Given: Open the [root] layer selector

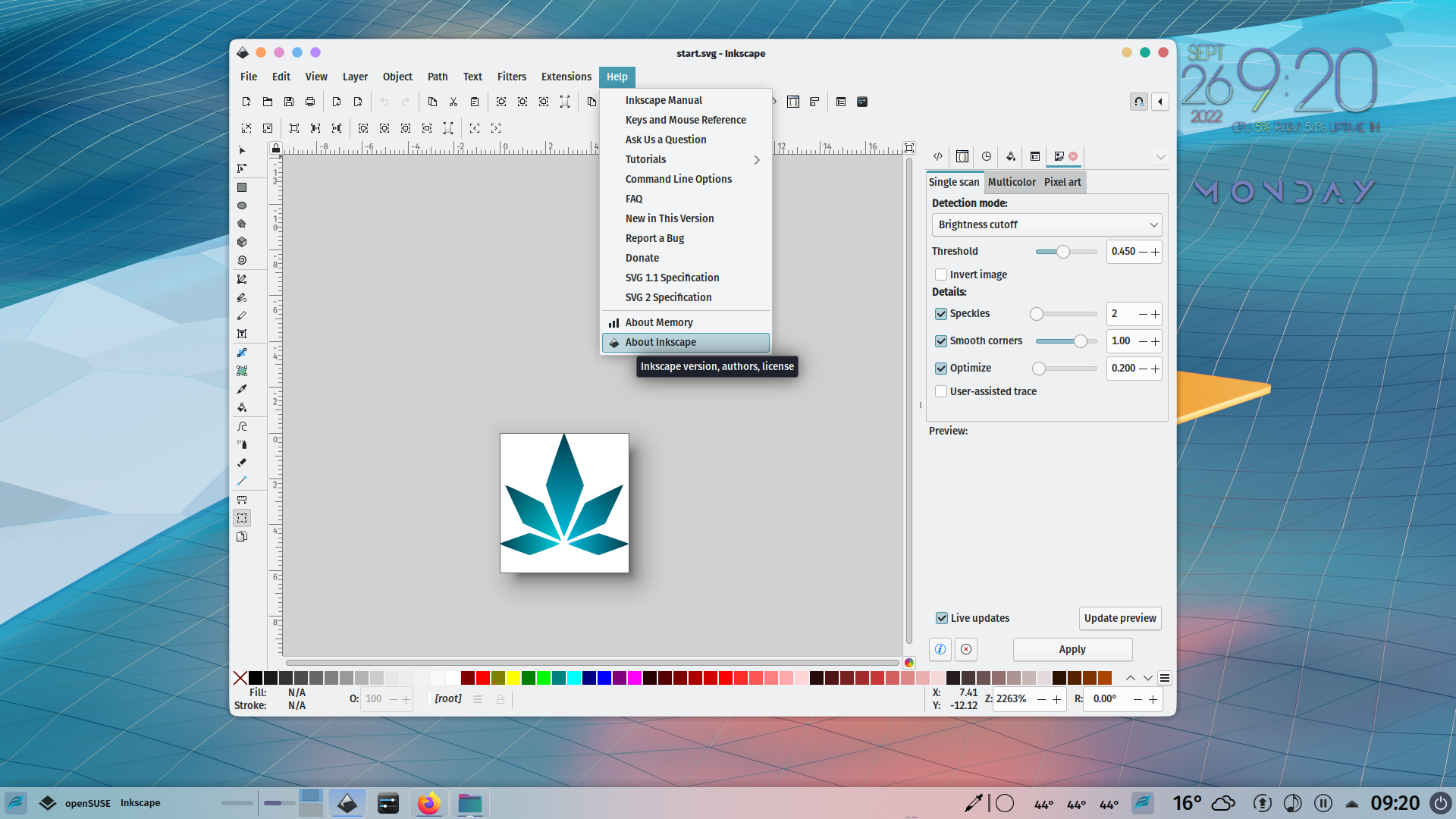Looking at the screenshot, I should pos(448,698).
